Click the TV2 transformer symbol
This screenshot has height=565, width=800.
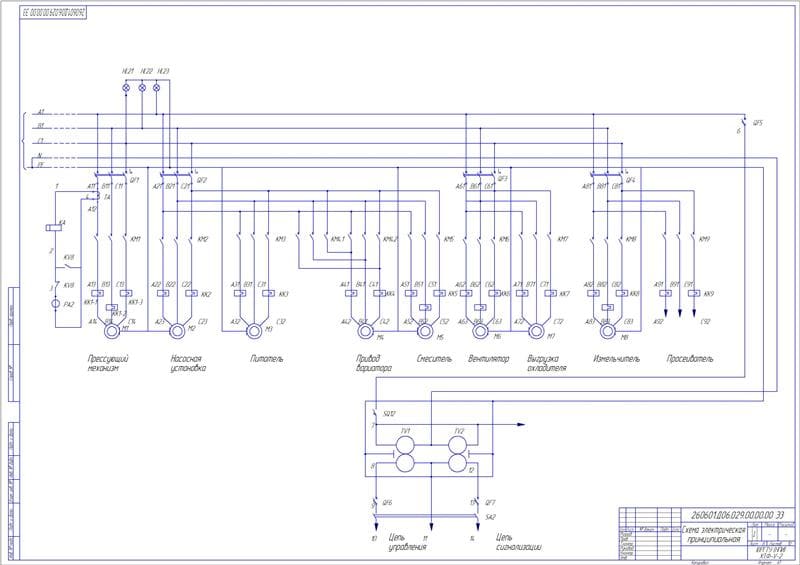[458, 454]
